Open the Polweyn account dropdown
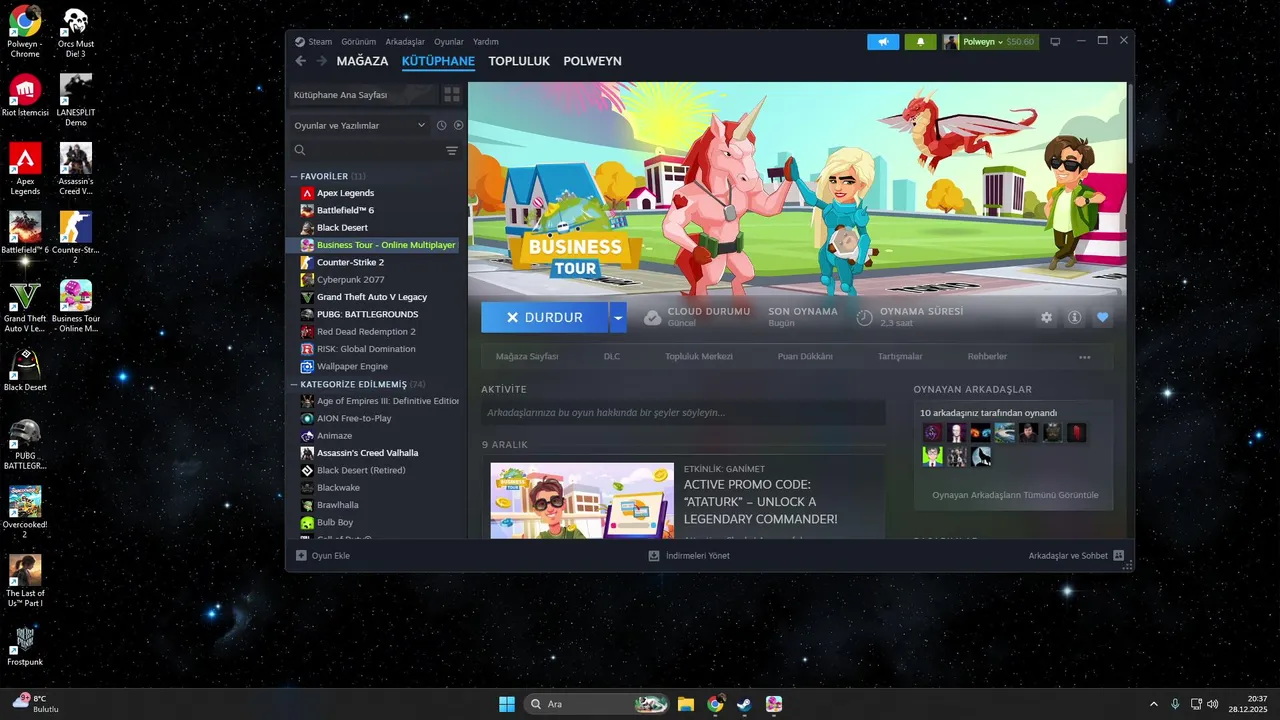The width and height of the screenshot is (1280, 720). pyautogui.click(x=991, y=42)
